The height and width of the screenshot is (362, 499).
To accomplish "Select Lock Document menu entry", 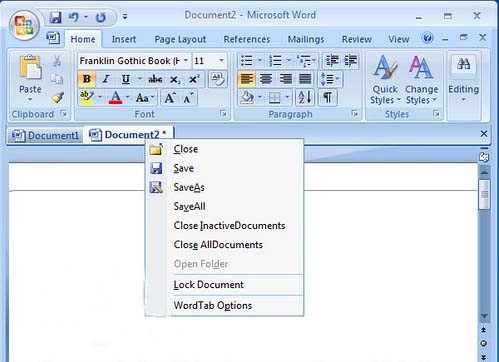I will point(225,285).
